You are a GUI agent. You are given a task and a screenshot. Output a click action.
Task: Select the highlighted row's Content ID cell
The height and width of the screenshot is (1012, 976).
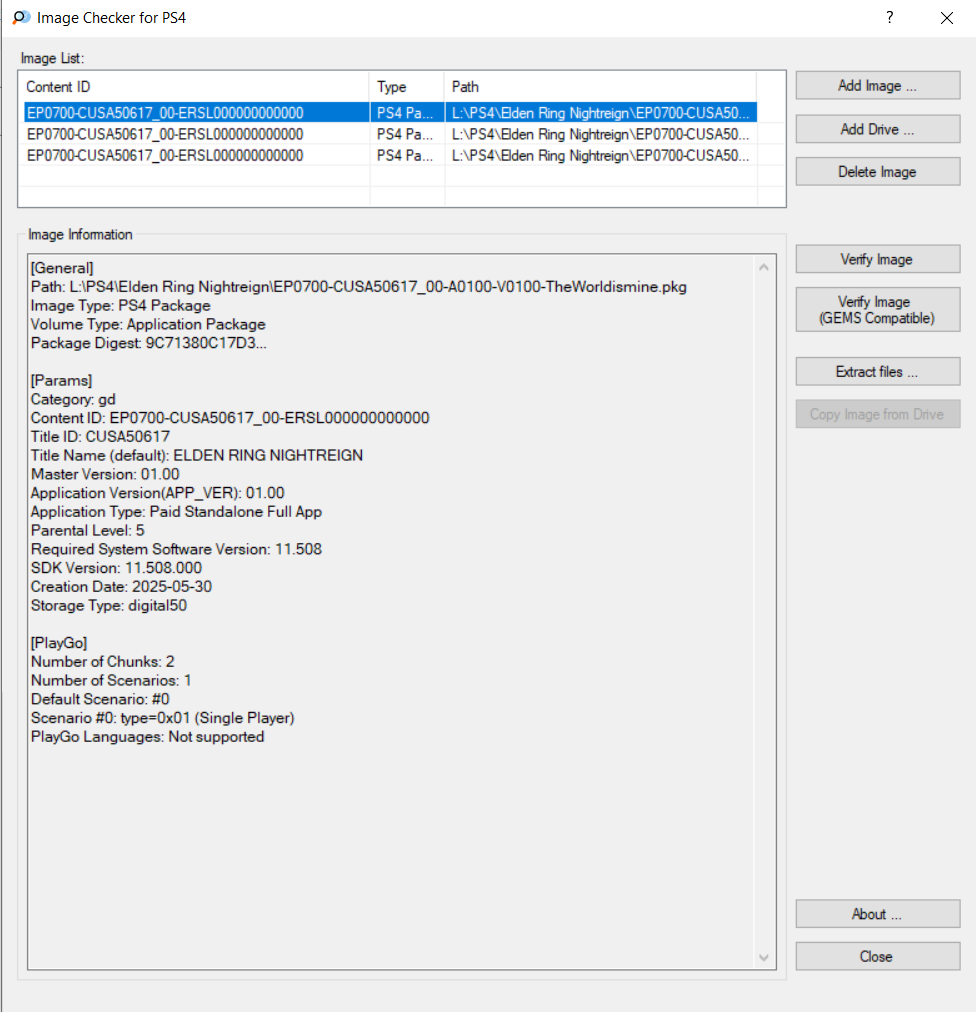pos(197,113)
